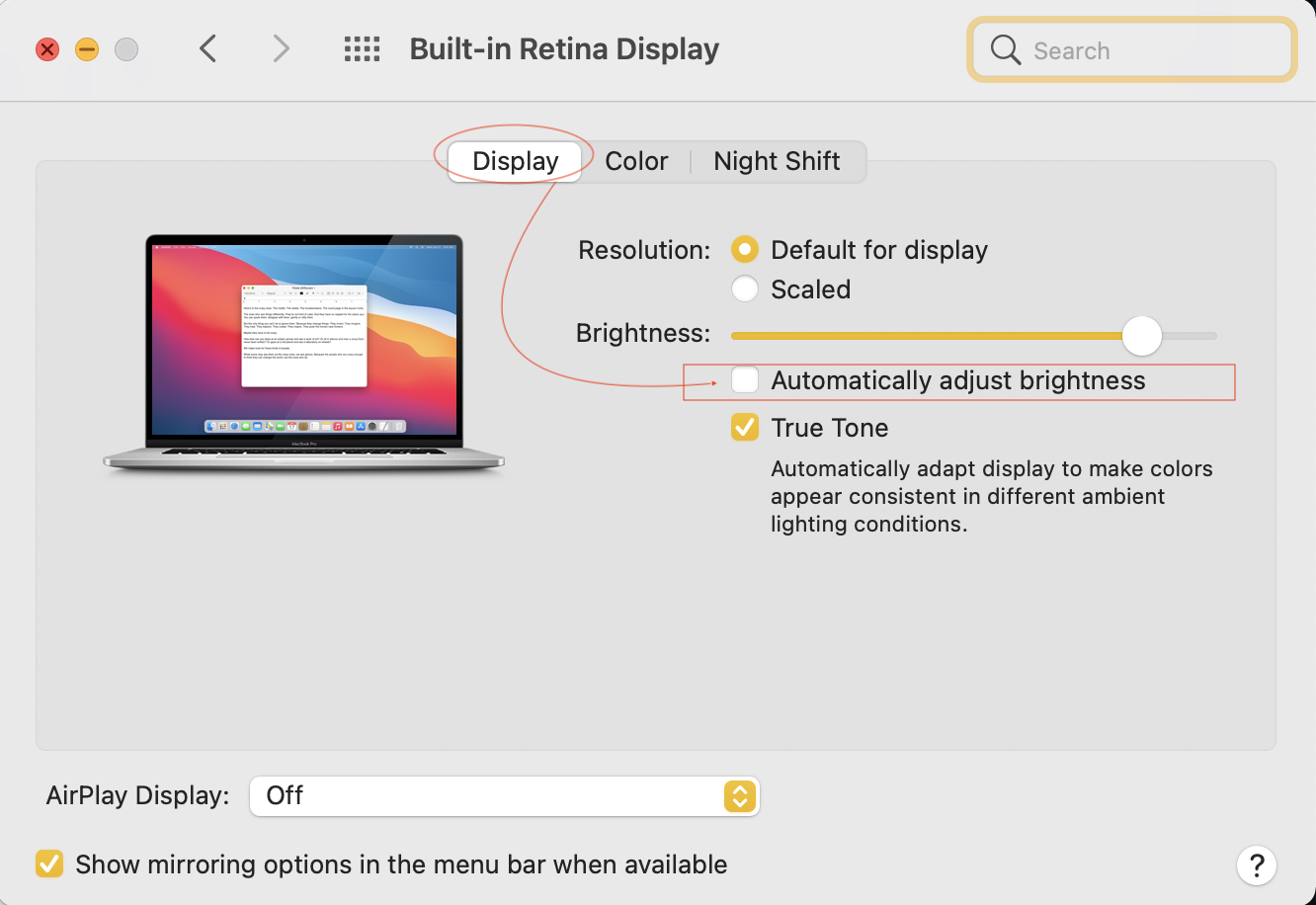Select Default for display resolution
The height and width of the screenshot is (905, 1316).
(x=745, y=250)
